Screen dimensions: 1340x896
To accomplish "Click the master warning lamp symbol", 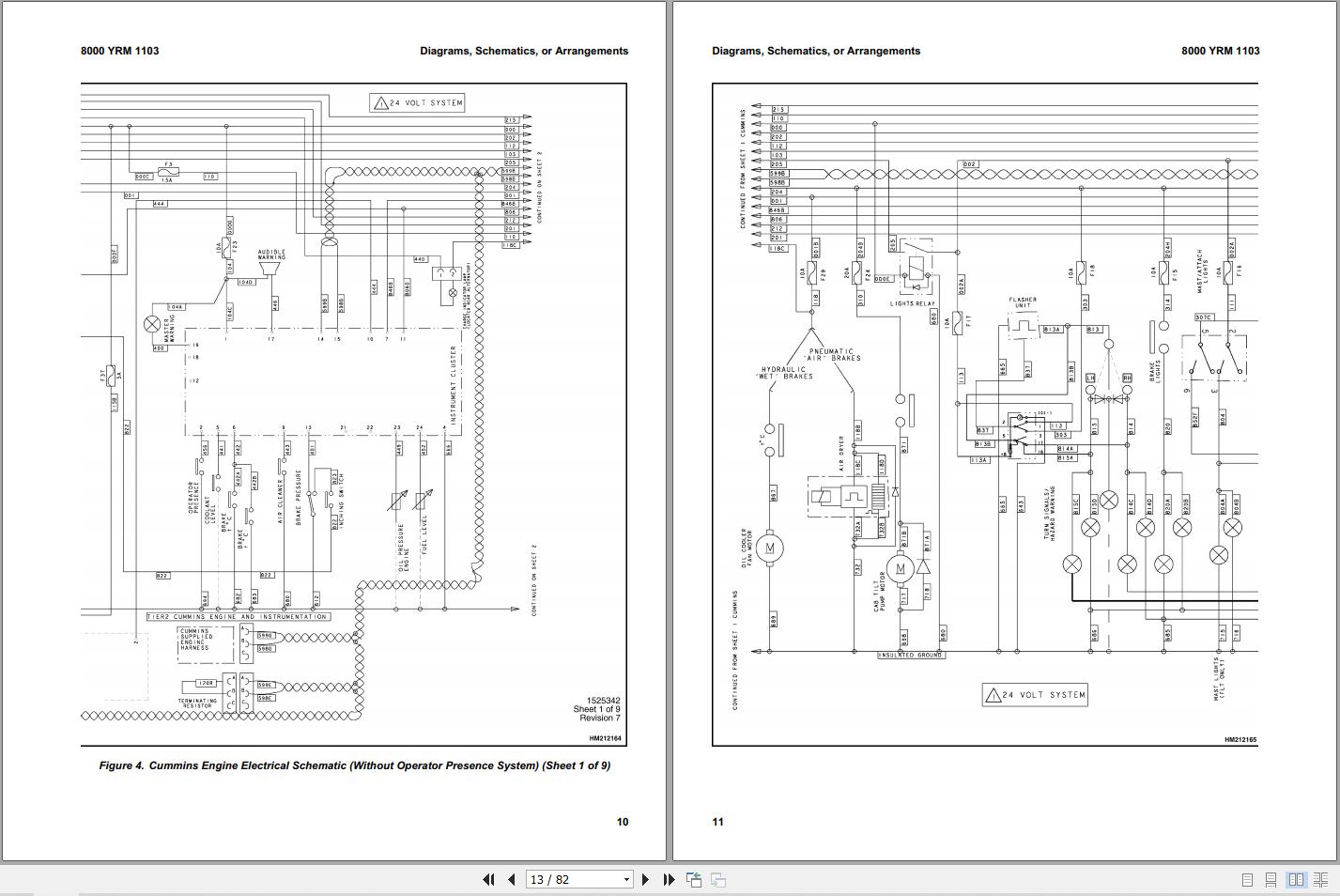I will pyautogui.click(x=152, y=324).
